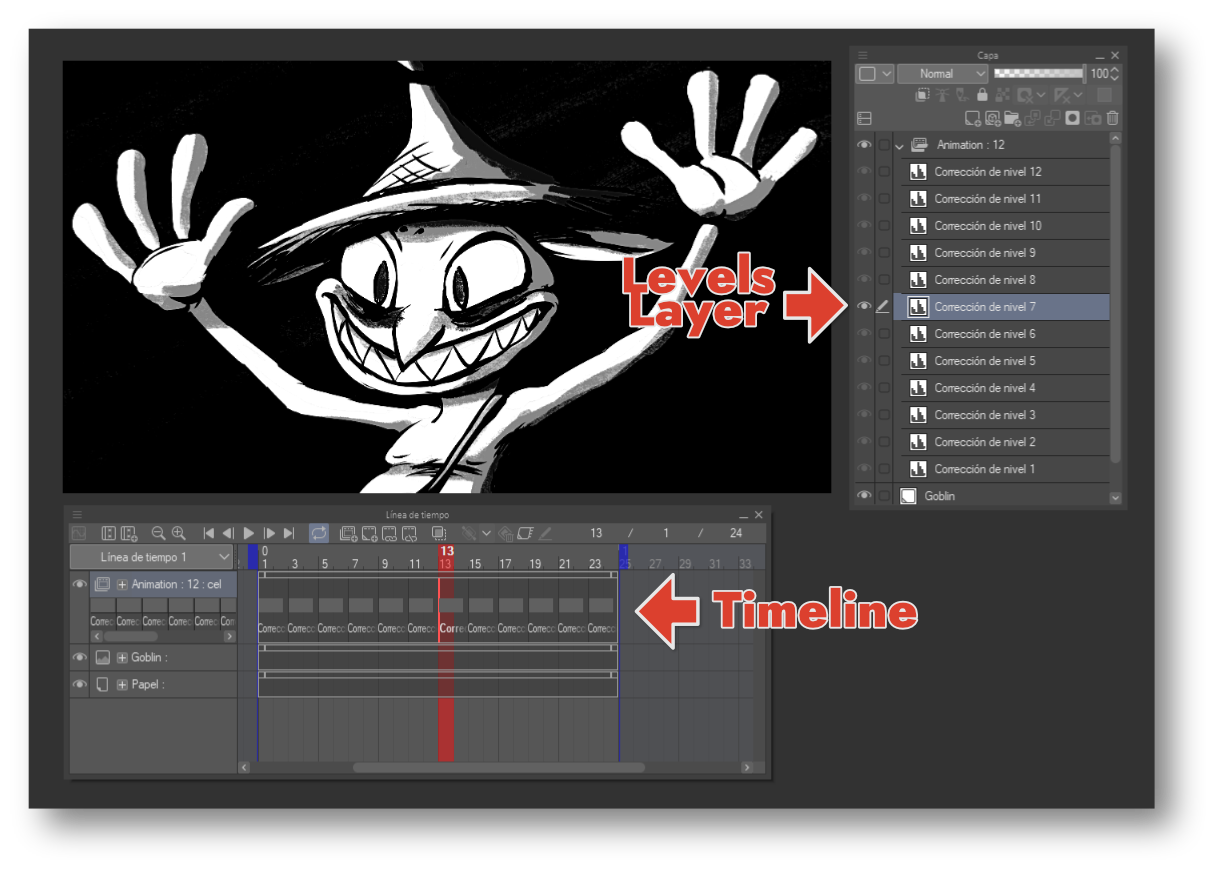Click the Delete layer trash icon
Viewport: 1218px width, 872px height.
pyautogui.click(x=1111, y=117)
